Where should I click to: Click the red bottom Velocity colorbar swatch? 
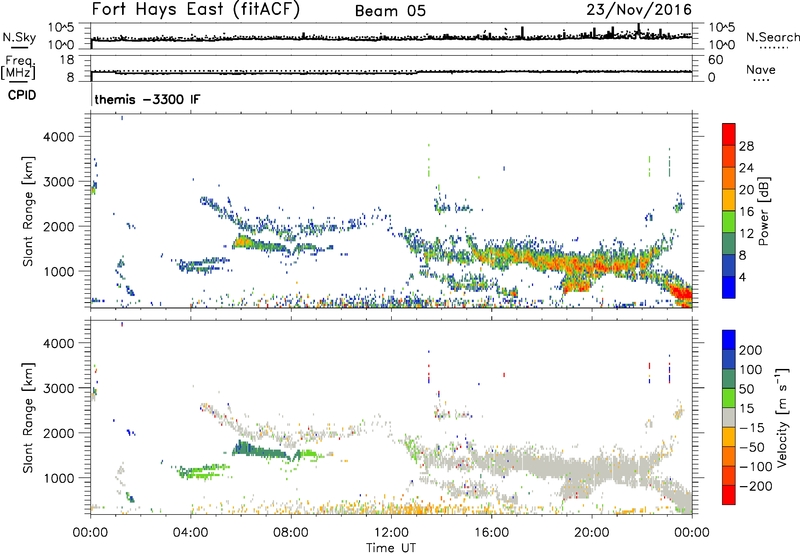[729, 495]
